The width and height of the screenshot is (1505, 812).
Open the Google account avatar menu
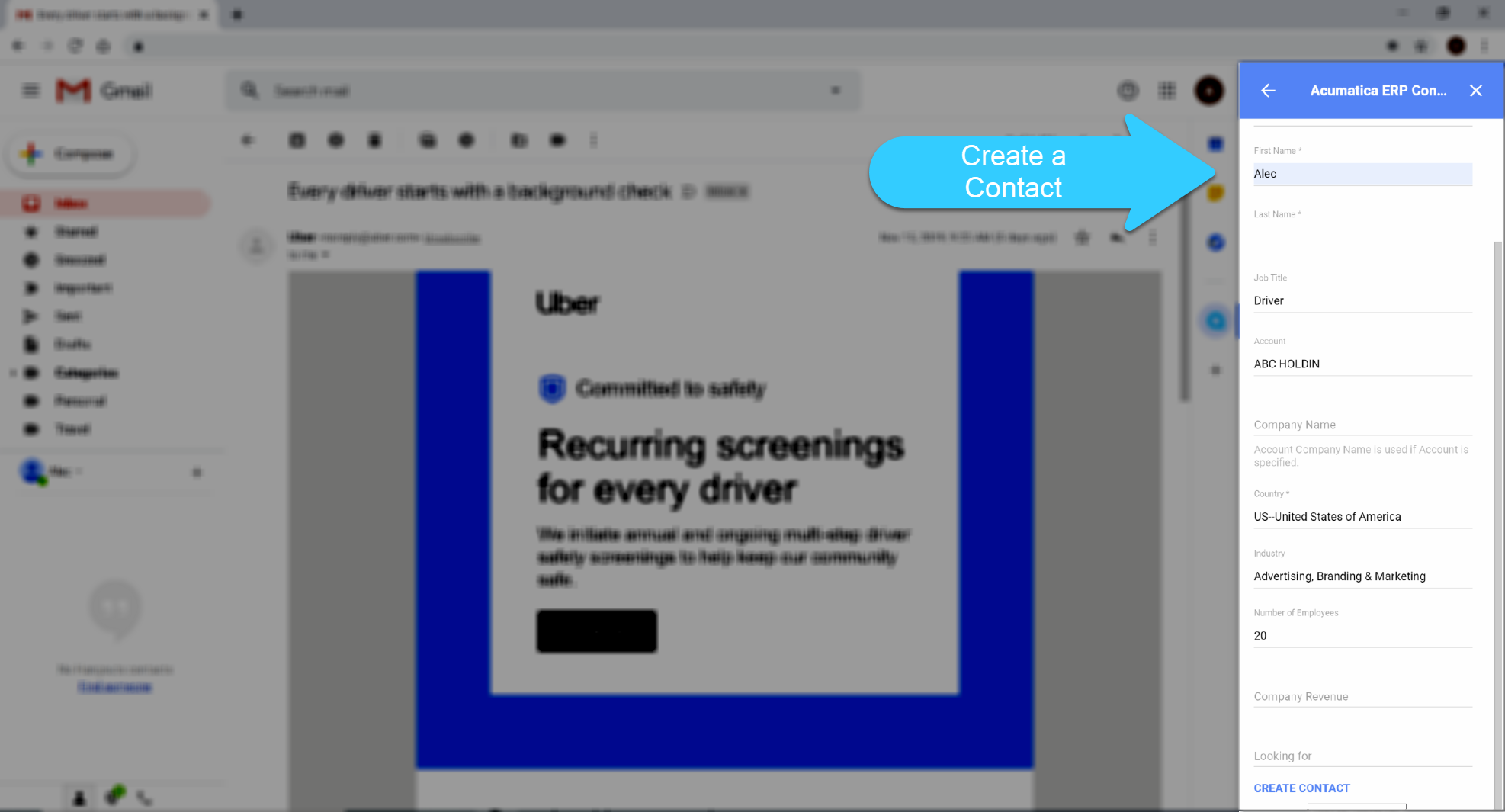pyautogui.click(x=1209, y=91)
